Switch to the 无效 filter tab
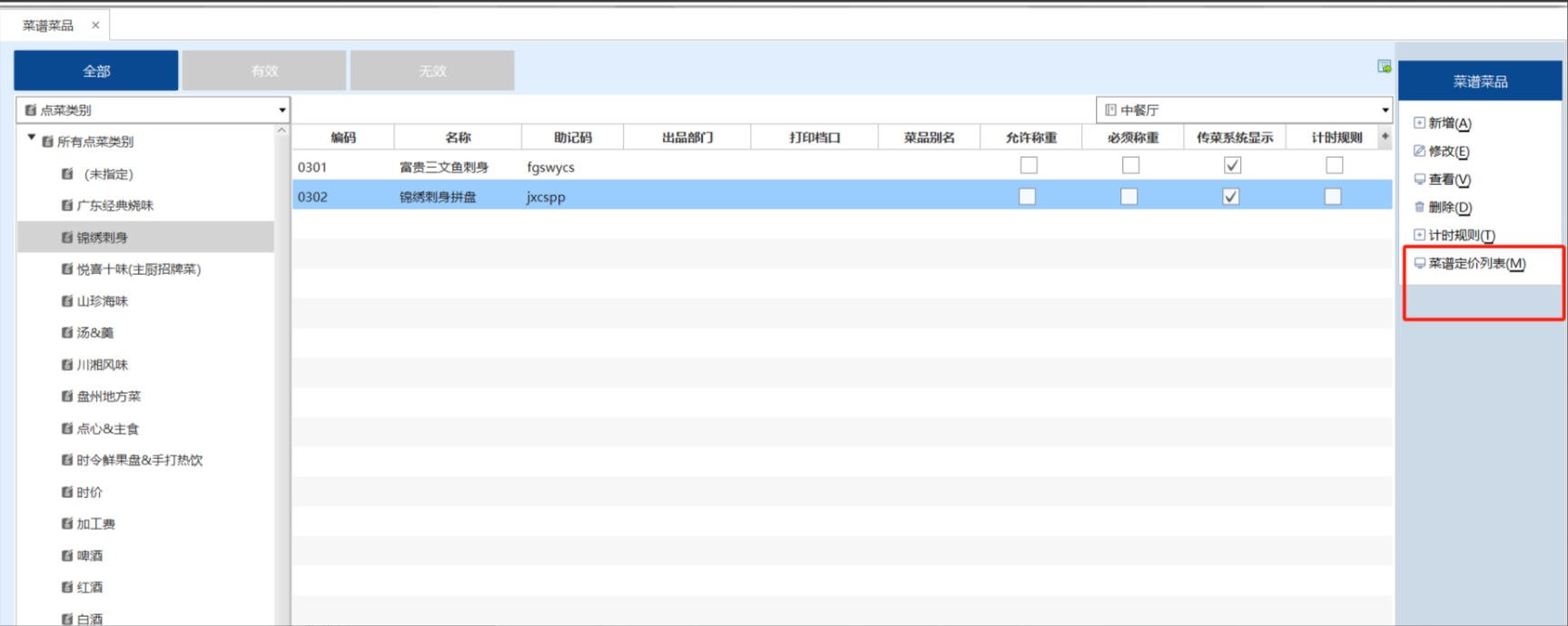This screenshot has height=626, width=1568. coord(432,71)
